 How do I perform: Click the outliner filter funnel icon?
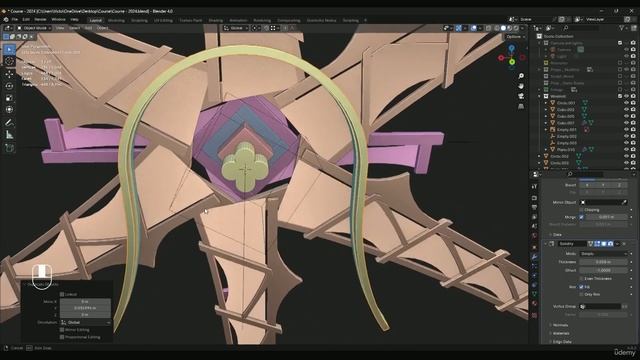click(x=622, y=28)
